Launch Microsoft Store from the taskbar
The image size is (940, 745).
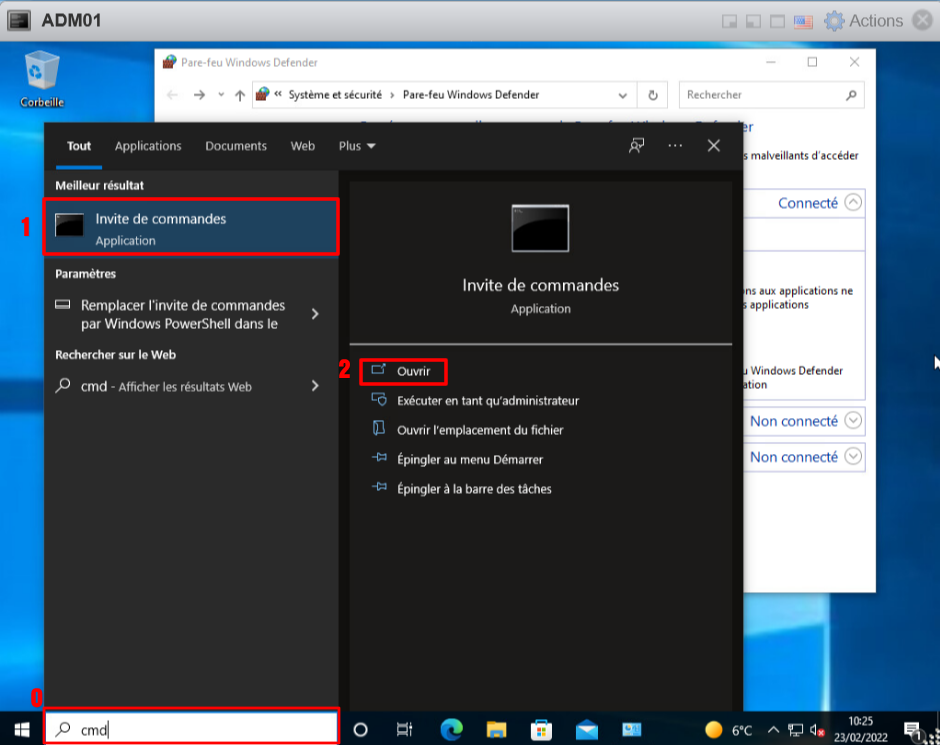click(541, 729)
